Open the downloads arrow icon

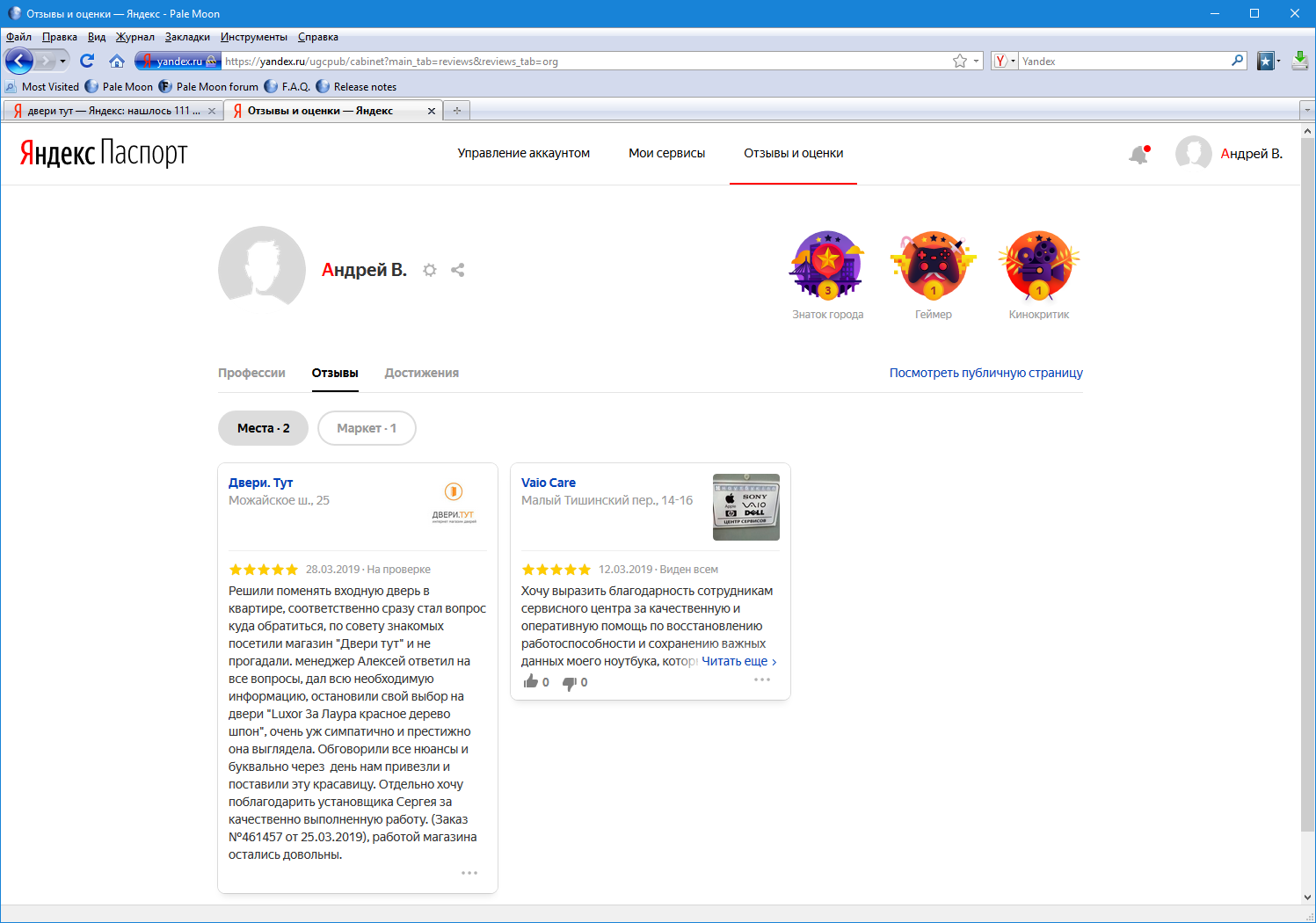click(x=1300, y=61)
